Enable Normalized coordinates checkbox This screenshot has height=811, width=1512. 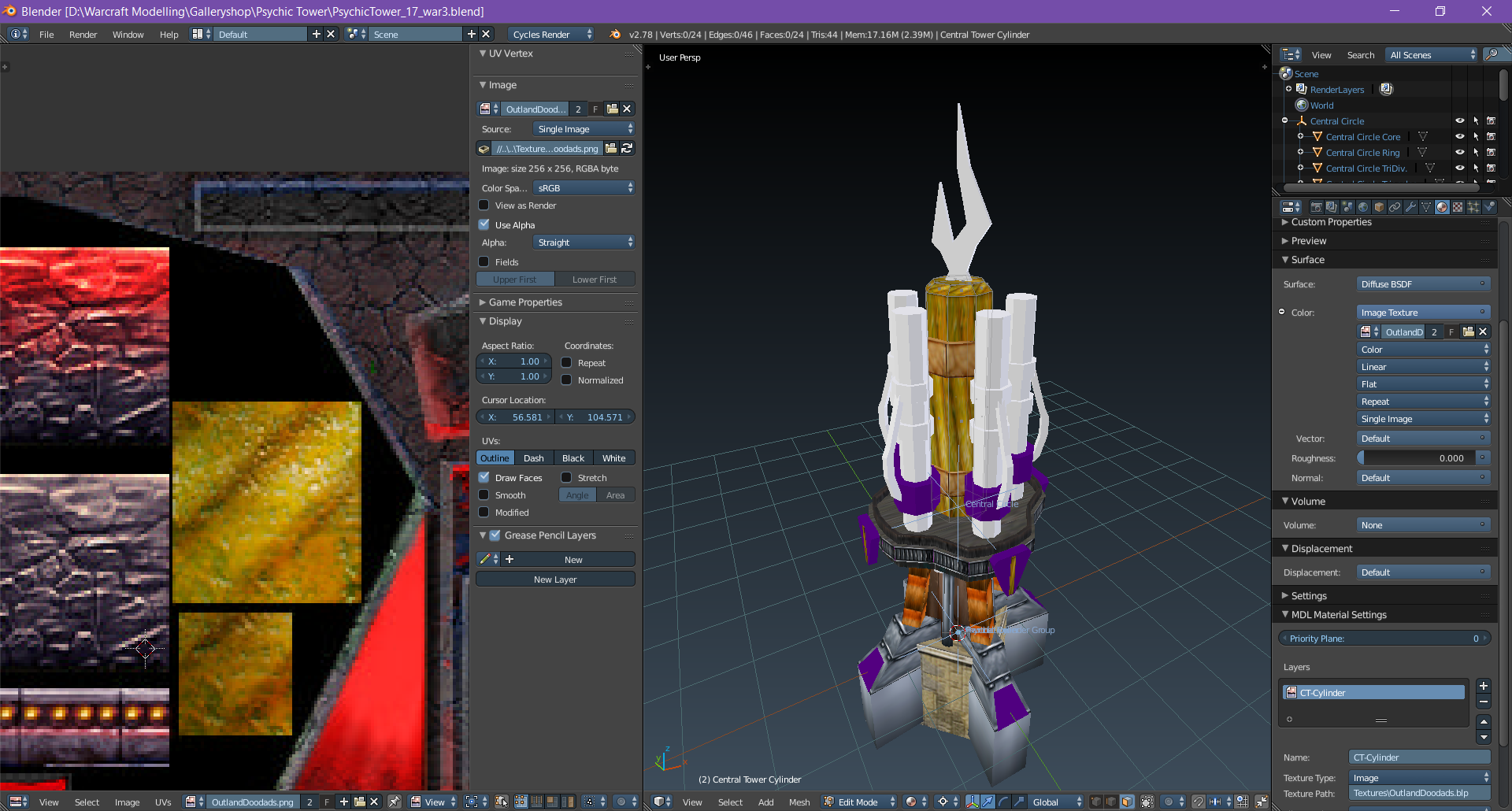click(x=566, y=380)
